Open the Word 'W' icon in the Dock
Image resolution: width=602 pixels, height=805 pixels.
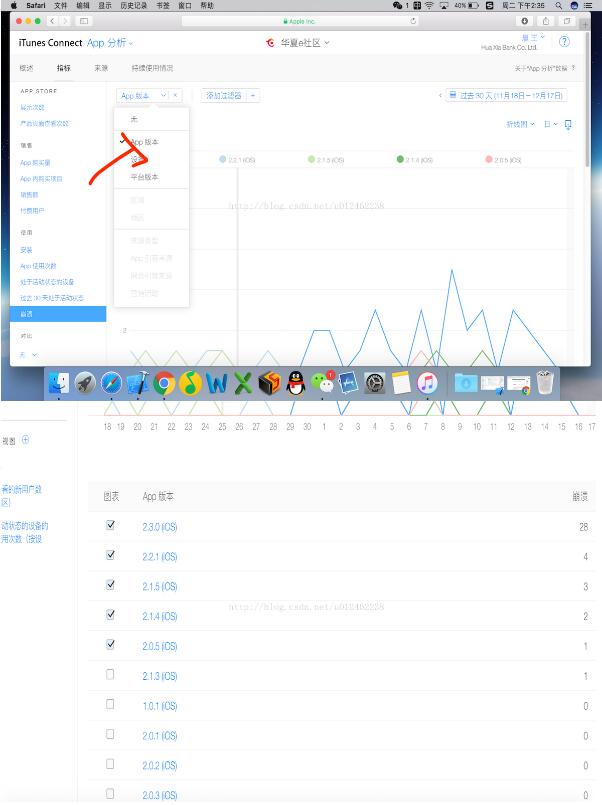217,383
